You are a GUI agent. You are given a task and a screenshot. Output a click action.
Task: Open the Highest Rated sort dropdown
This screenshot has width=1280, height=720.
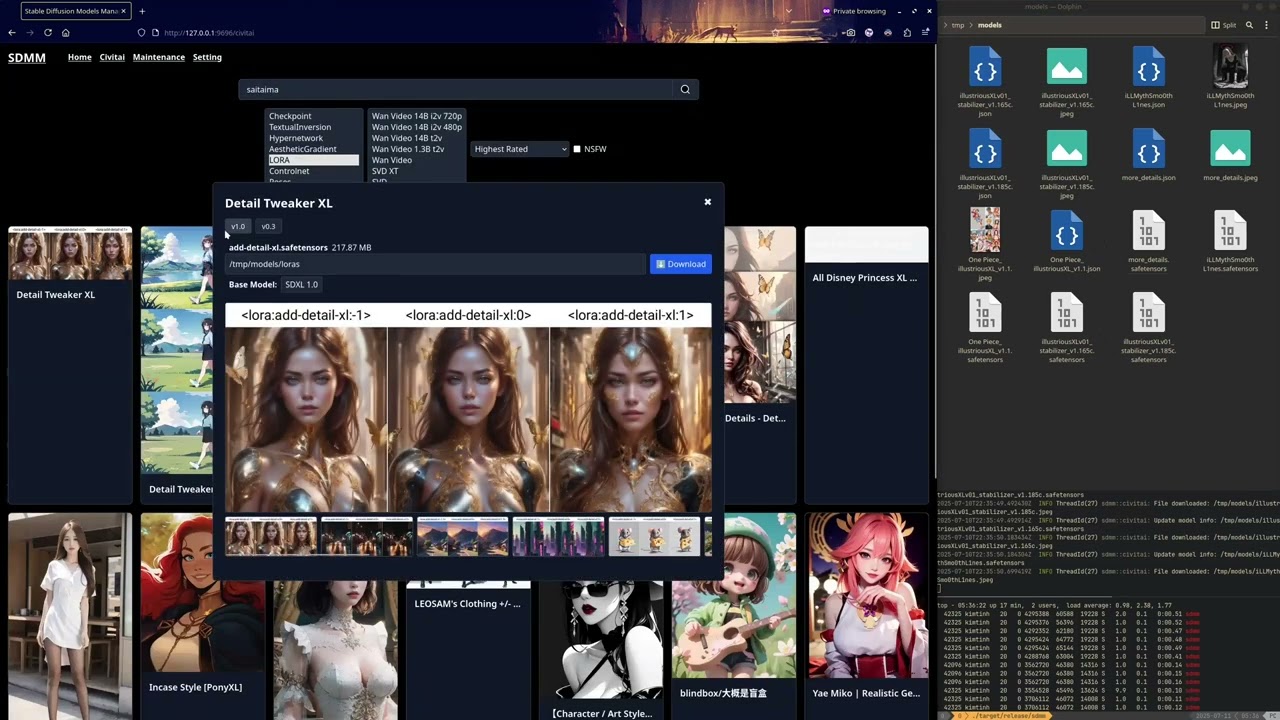tap(519, 149)
